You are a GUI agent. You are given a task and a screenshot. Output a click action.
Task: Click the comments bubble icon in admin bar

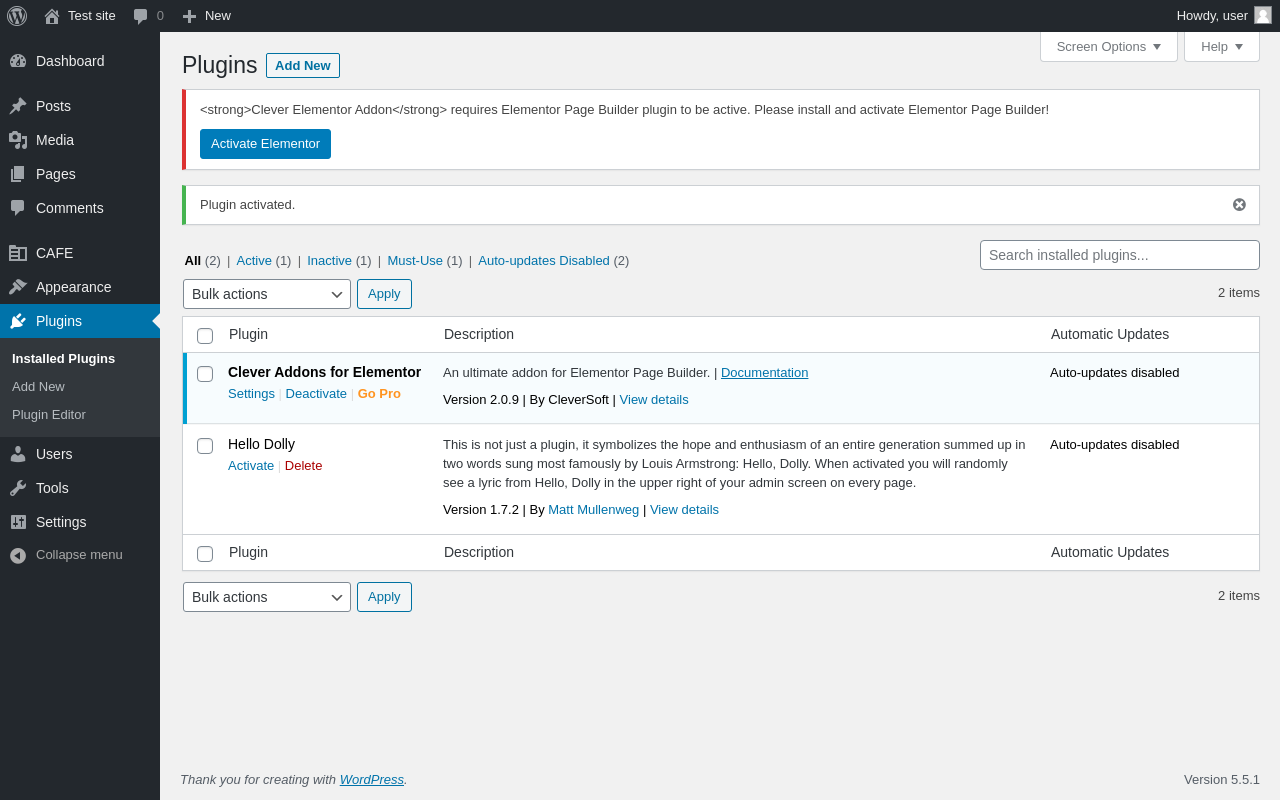click(x=141, y=16)
